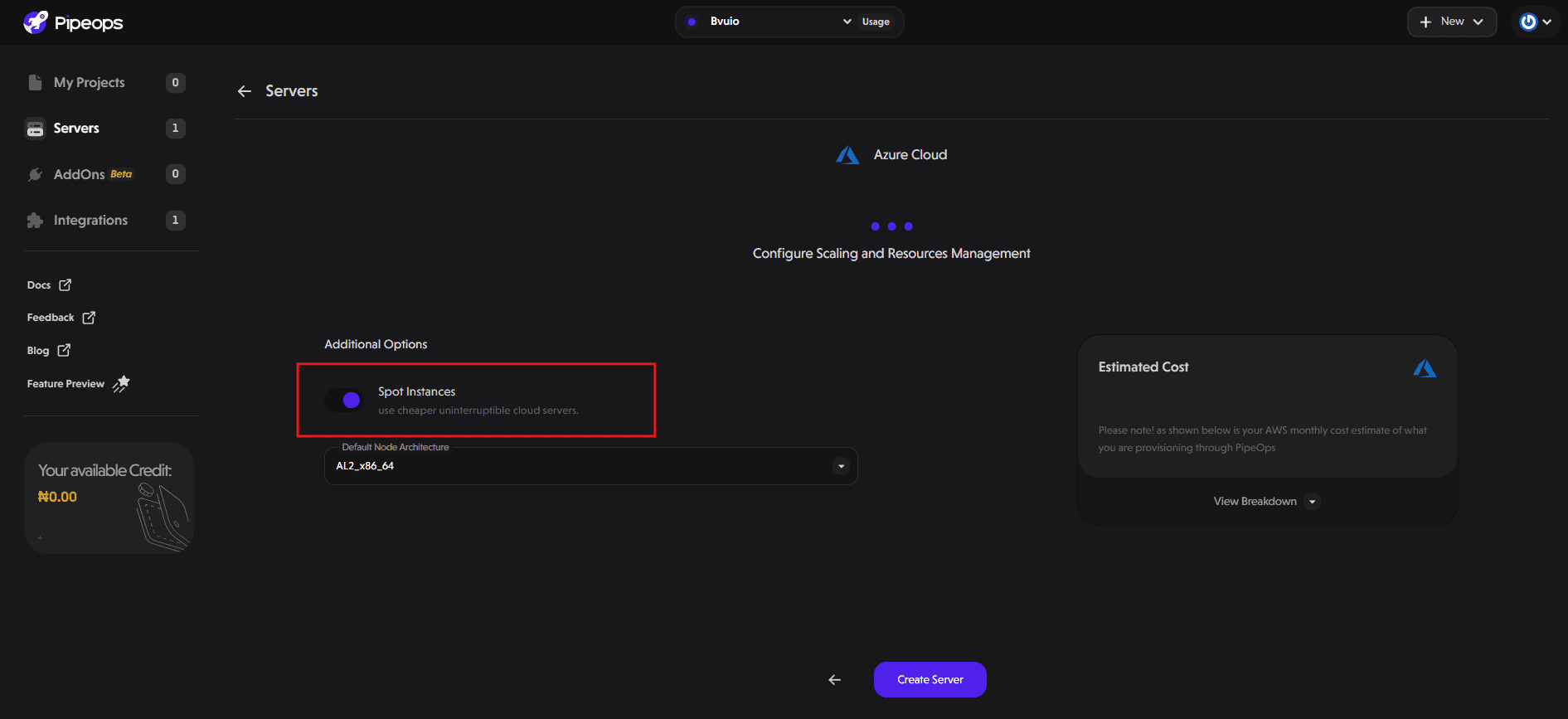This screenshot has width=1568, height=719.
Task: Click the Azure Cloud logo
Action: point(847,155)
